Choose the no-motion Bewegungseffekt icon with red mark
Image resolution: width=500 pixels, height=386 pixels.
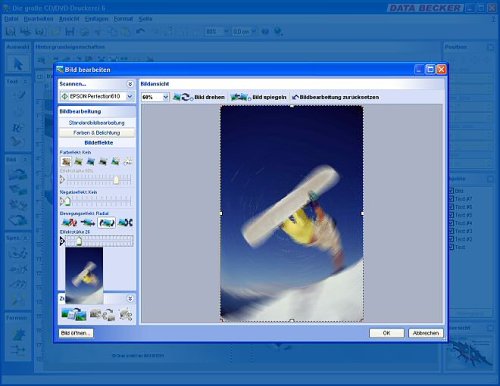(69, 222)
